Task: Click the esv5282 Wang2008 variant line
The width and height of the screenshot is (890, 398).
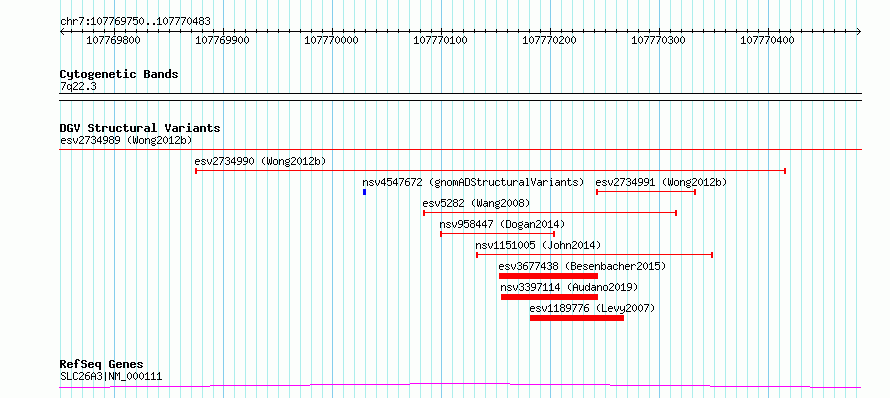Action: (550, 213)
